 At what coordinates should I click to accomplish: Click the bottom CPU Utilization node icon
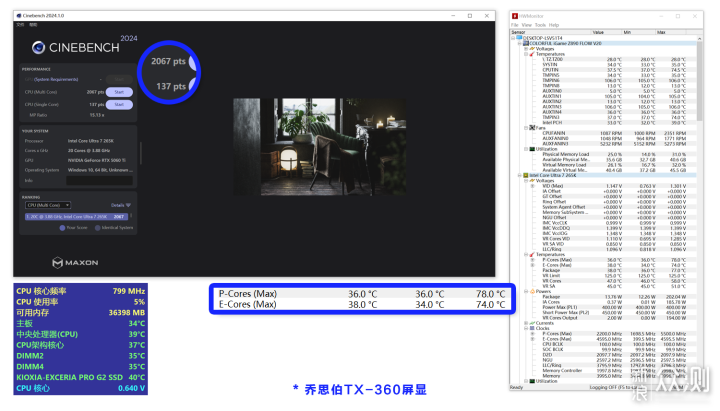[x=532, y=381]
